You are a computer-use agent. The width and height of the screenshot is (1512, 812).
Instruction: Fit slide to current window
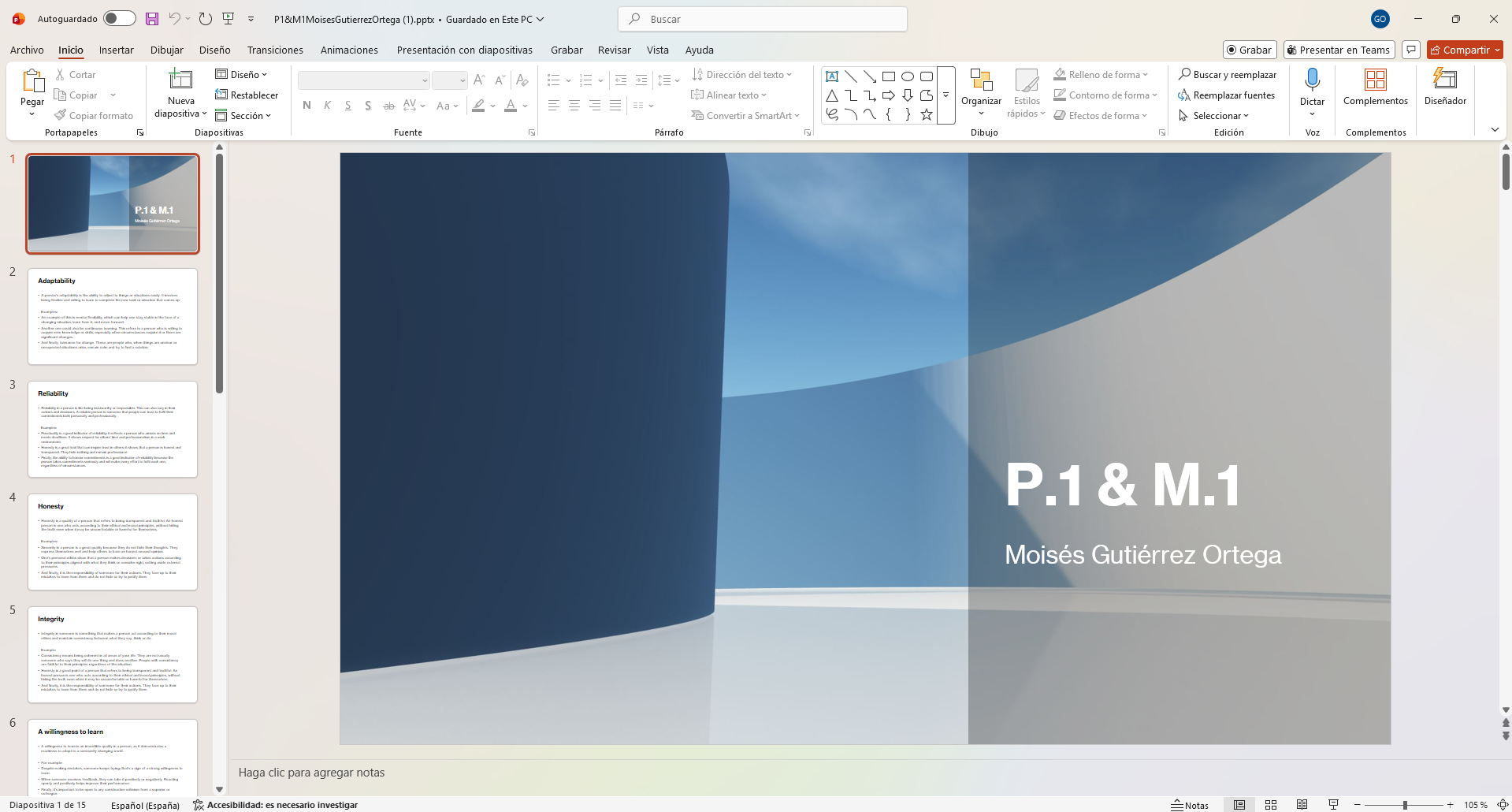tap(1502, 805)
